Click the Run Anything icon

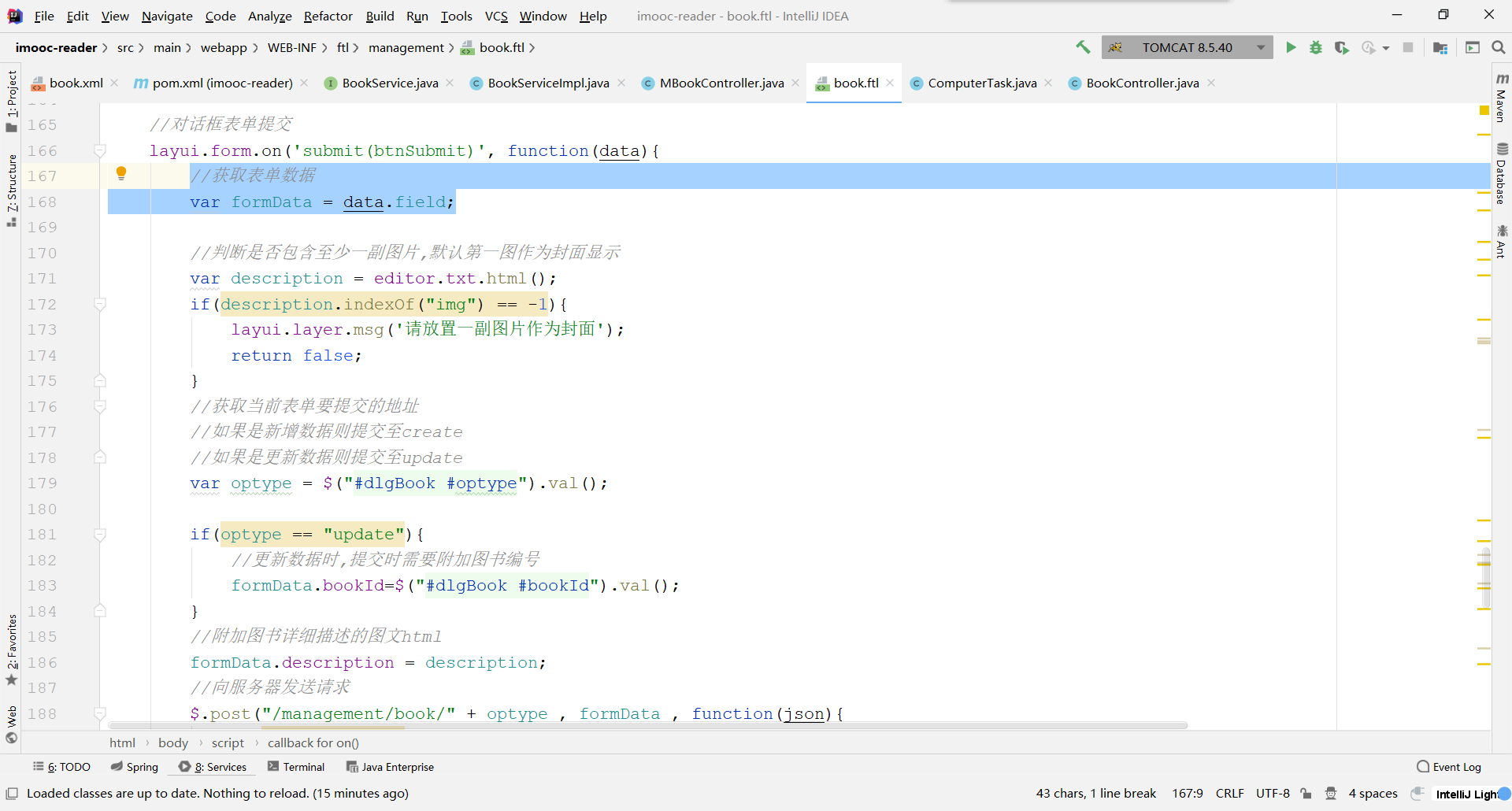(x=1472, y=47)
